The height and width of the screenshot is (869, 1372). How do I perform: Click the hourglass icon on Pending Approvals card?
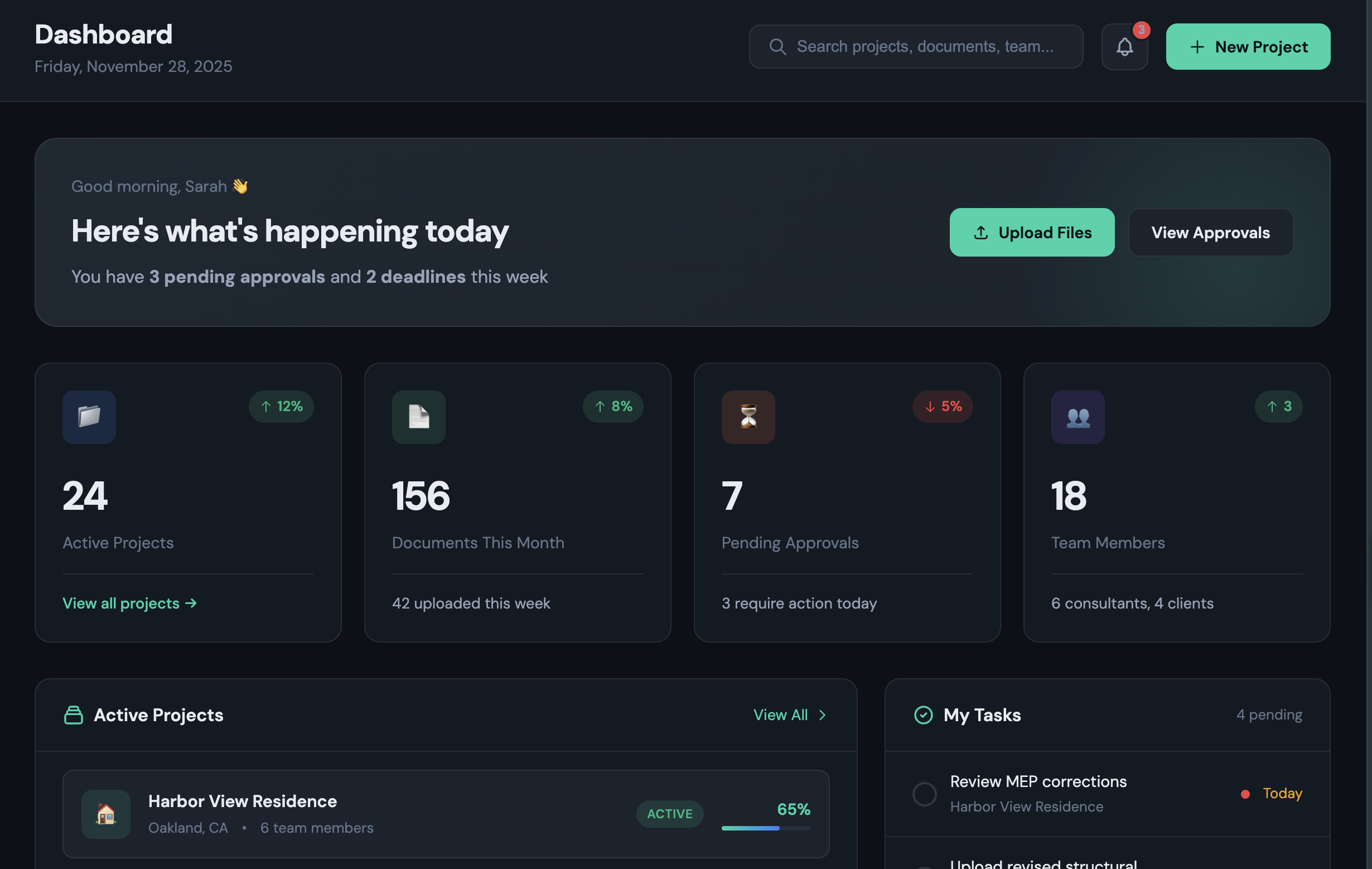point(747,417)
